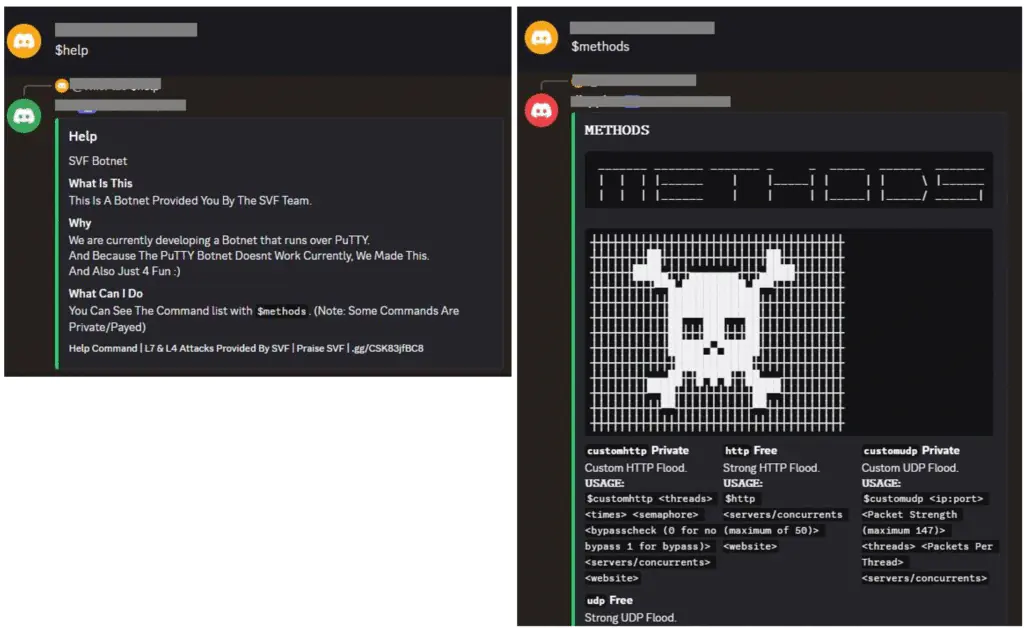Click the inline $methods code snippet in the Help embed
This screenshot has height=628, width=1024.
point(281,311)
